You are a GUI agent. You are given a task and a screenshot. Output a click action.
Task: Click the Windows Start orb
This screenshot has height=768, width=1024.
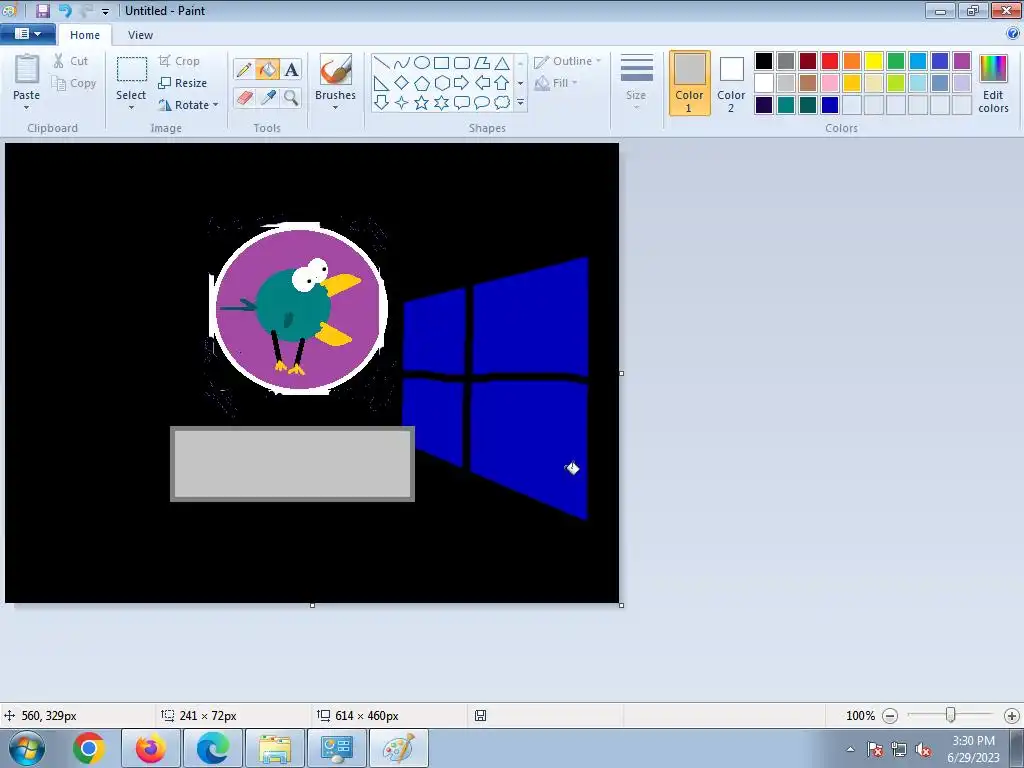tap(27, 748)
